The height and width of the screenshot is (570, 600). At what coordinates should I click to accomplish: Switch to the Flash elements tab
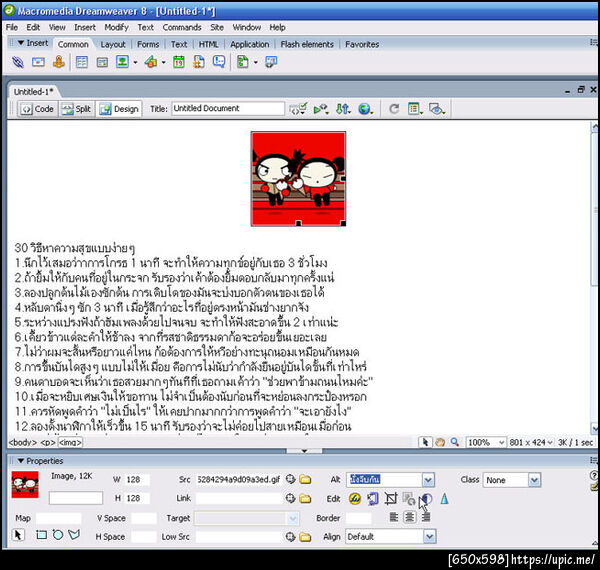tap(307, 44)
